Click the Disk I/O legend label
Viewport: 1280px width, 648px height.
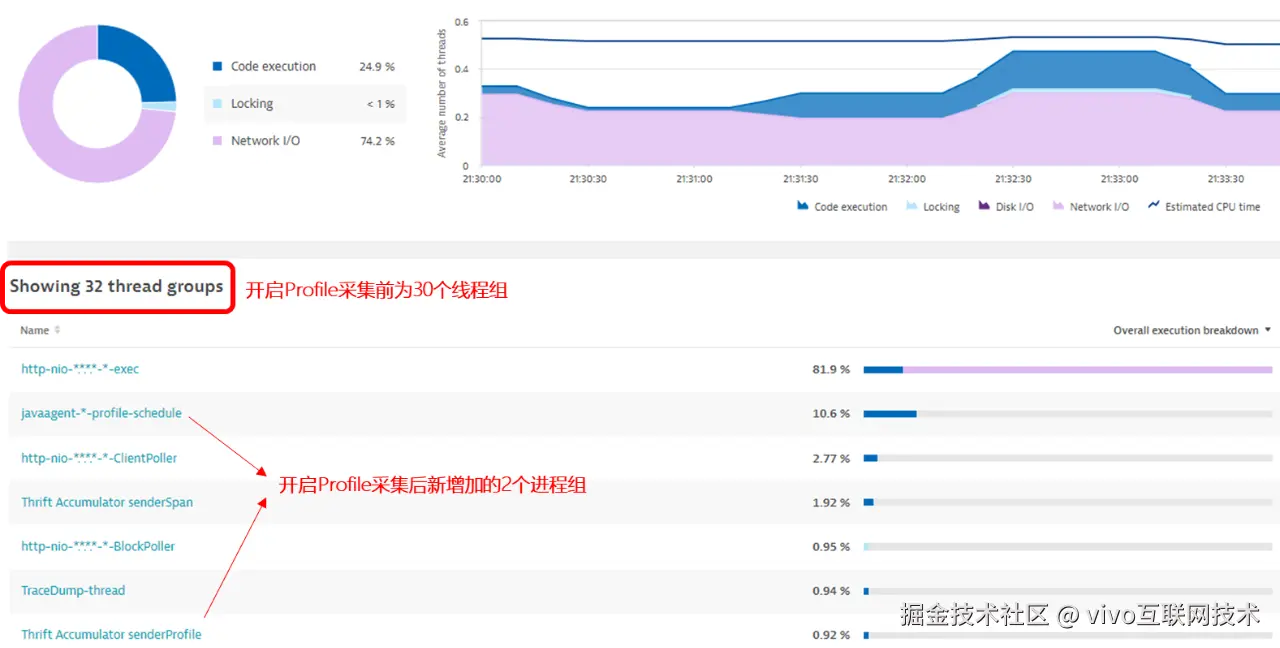tap(1014, 207)
